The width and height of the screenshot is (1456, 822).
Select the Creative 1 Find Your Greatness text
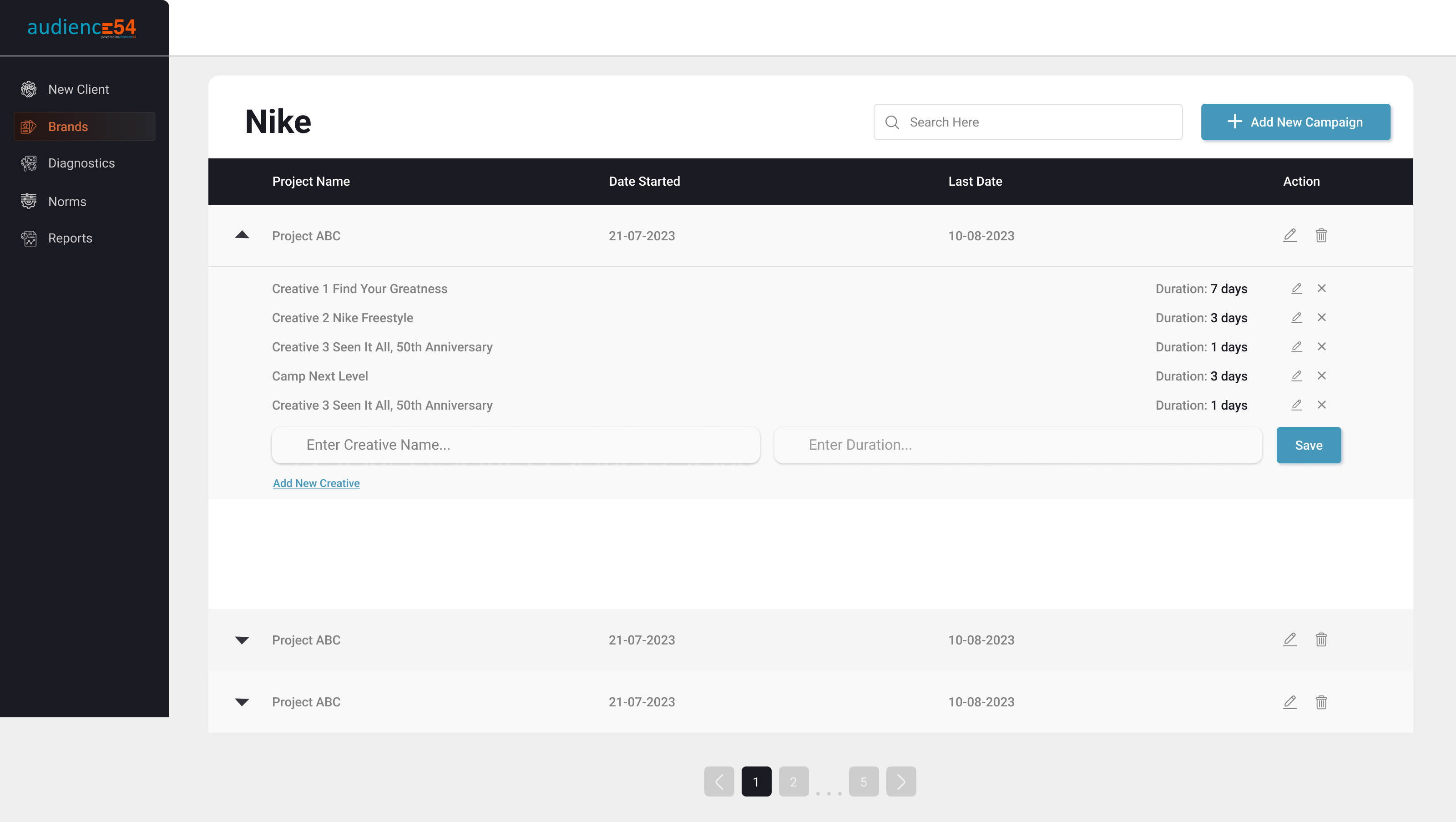coord(359,289)
